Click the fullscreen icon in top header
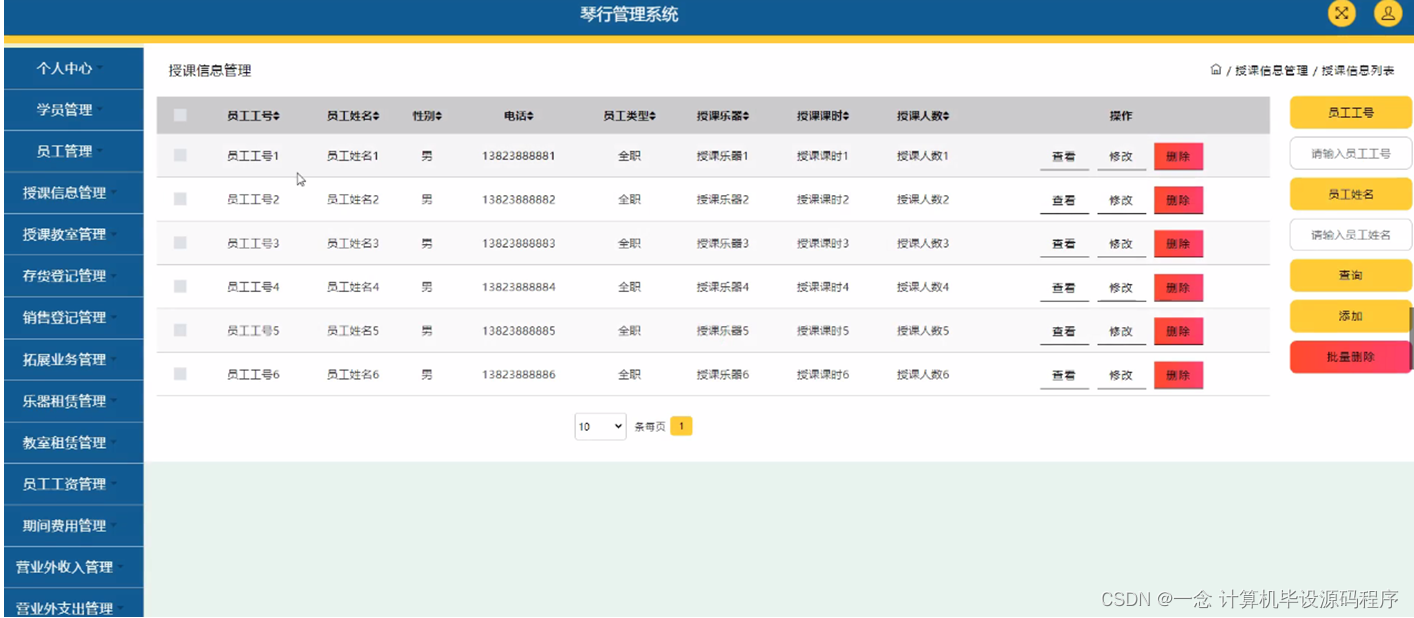1414x618 pixels. pos(1342,13)
